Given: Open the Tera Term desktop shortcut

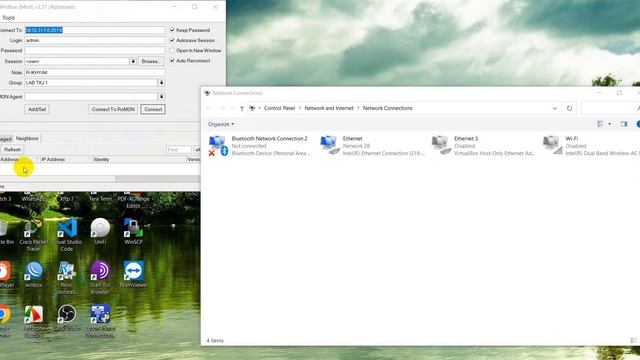Looking at the screenshot, I should click(x=100, y=198).
